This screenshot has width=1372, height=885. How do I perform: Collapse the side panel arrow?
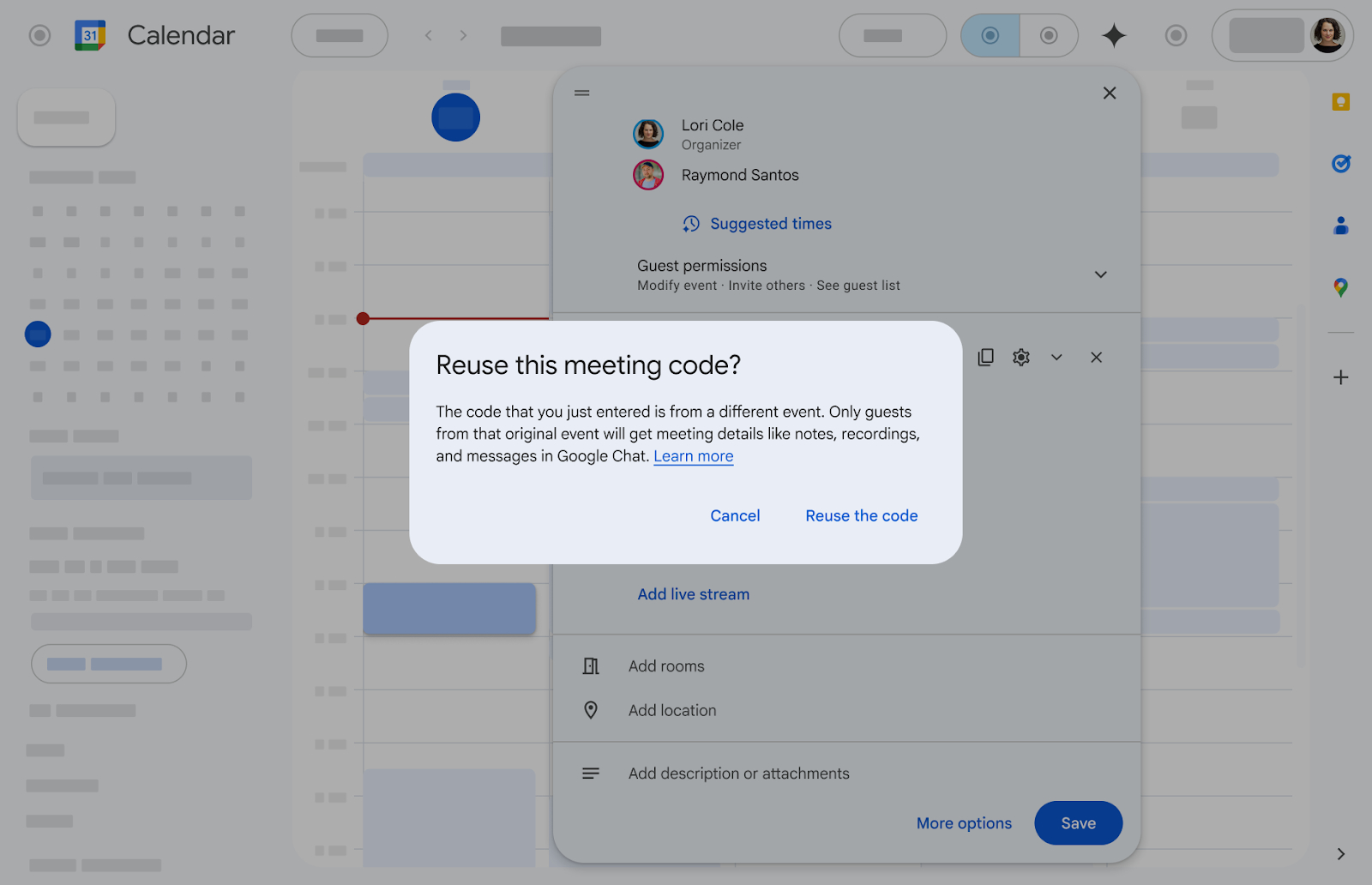(x=1340, y=853)
